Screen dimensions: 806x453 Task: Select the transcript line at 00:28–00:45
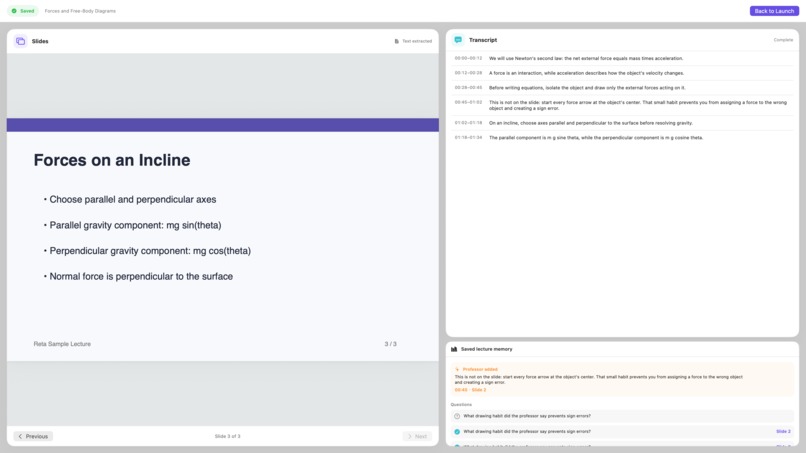(622, 87)
